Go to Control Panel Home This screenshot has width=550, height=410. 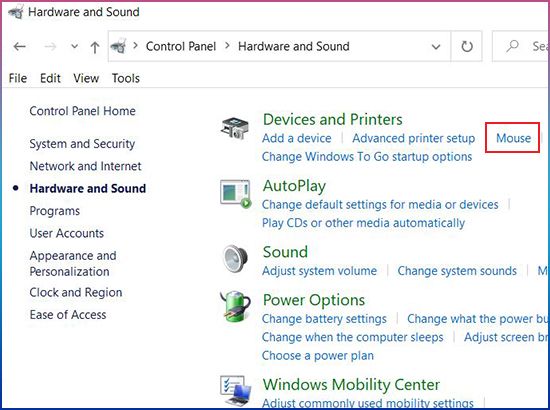[x=82, y=111]
